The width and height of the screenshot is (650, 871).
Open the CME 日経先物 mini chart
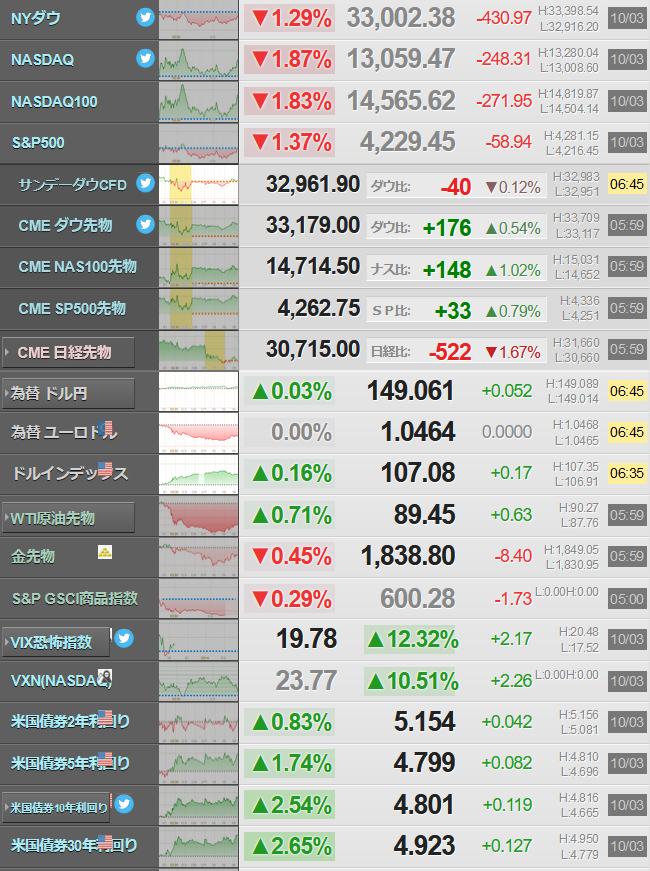point(198,351)
